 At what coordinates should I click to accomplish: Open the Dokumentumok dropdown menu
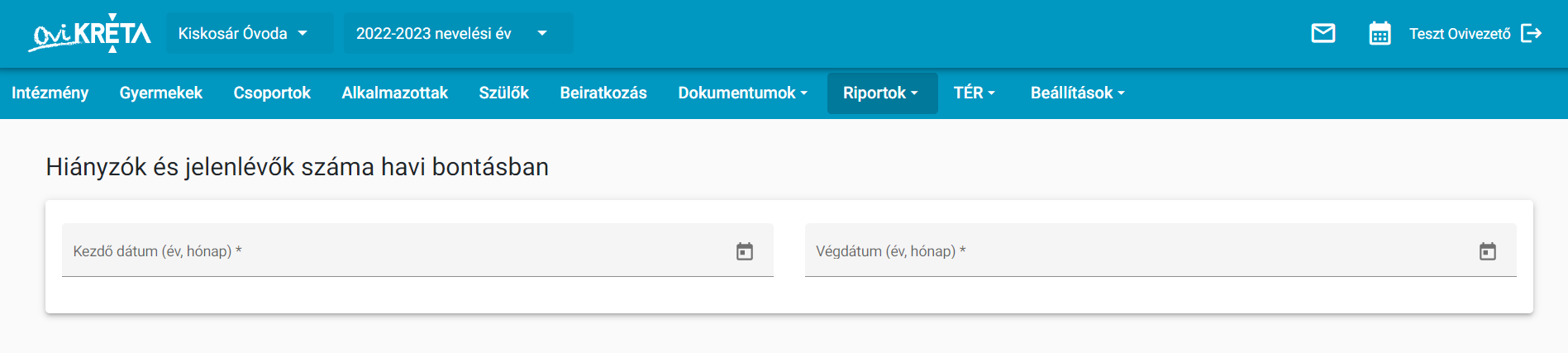(x=742, y=93)
